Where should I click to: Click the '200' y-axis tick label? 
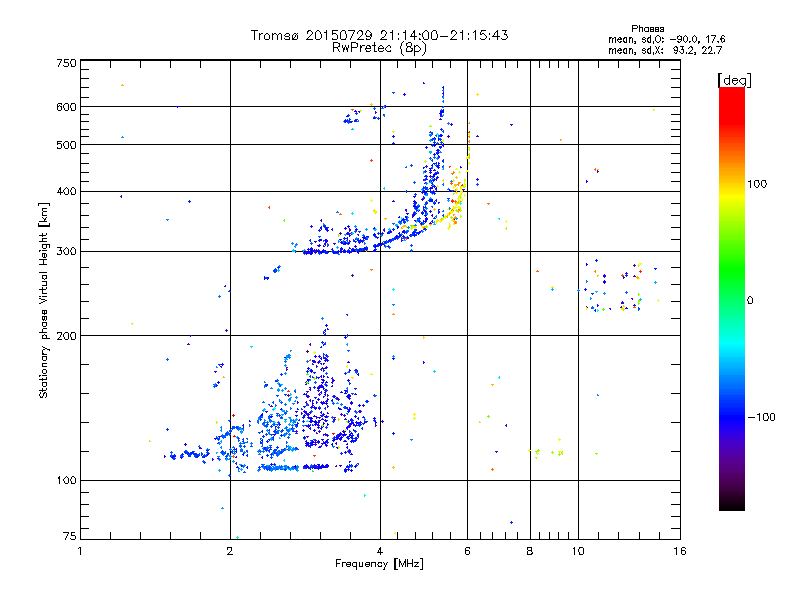click(66, 336)
